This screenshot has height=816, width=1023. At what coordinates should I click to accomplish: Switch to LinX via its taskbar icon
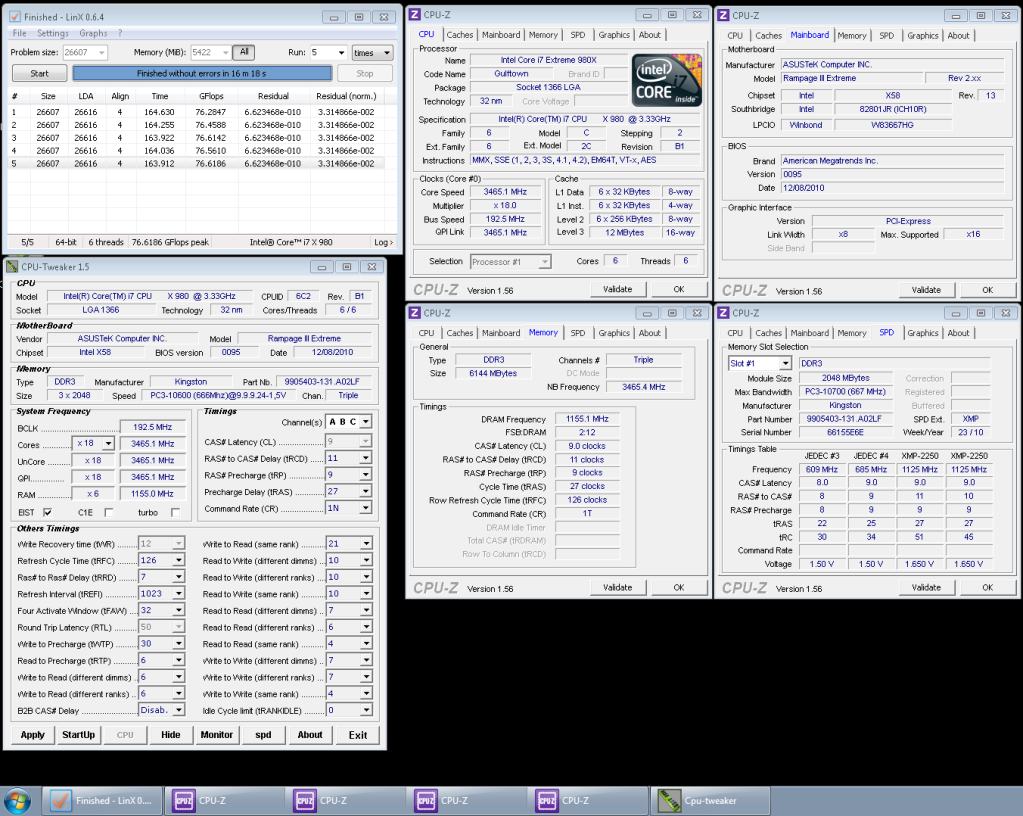coord(60,800)
